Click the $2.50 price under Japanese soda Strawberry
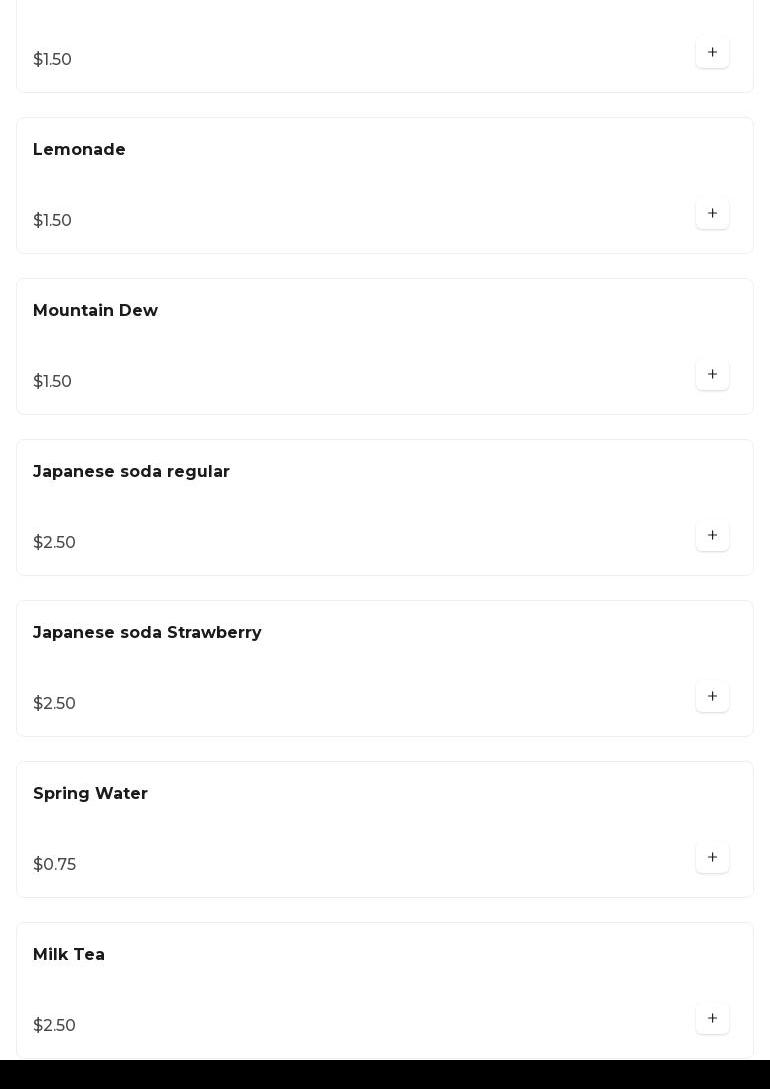Viewport: 770px width, 1089px height. click(x=54, y=704)
